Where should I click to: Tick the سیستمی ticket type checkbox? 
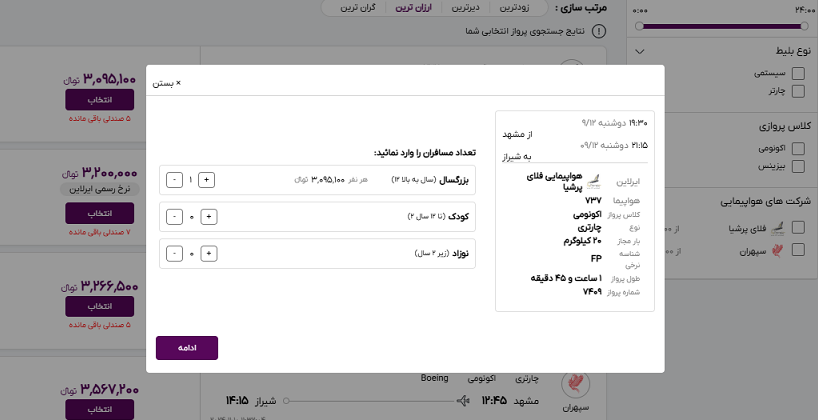tap(798, 74)
